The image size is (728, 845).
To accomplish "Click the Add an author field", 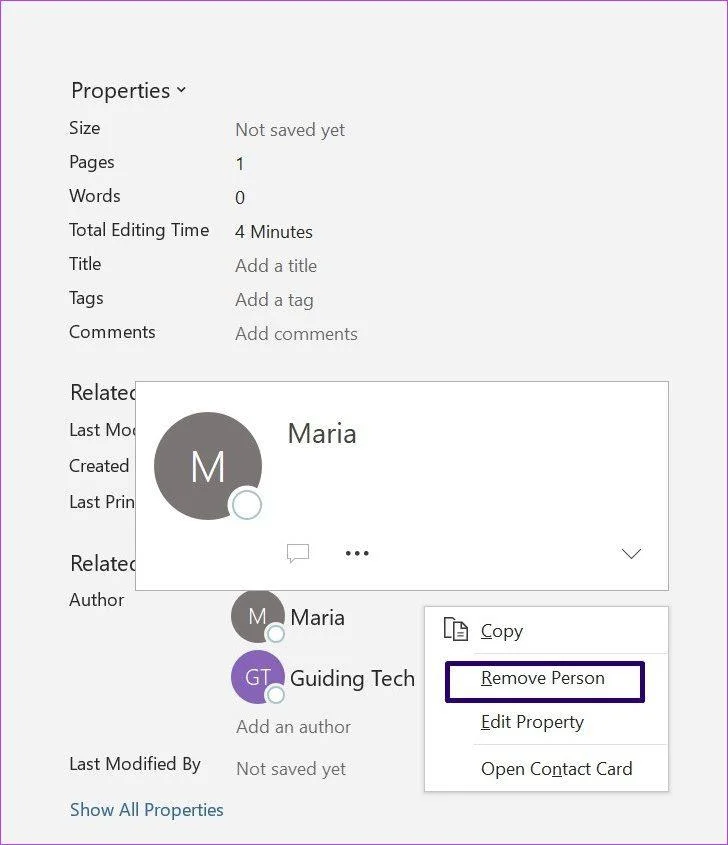I will coord(293,726).
